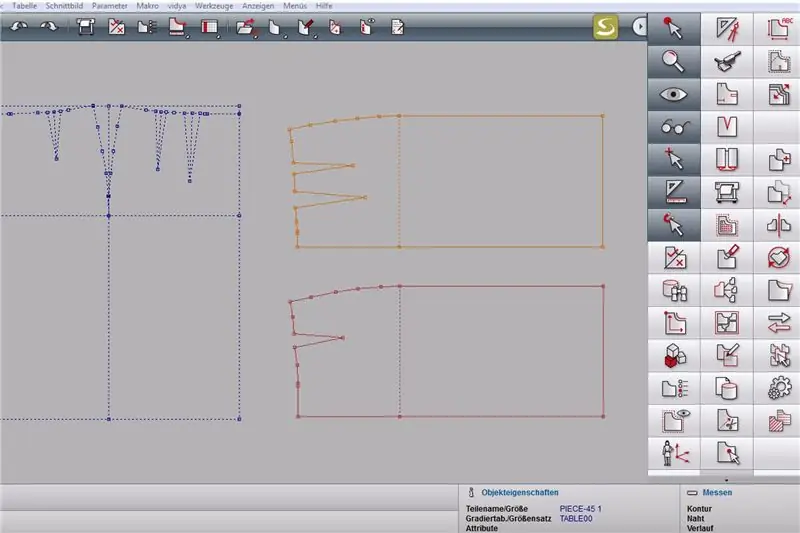Viewport: 800px width, 533px height.
Task: Click panel check-and-cross piece icon
Action: [673, 258]
